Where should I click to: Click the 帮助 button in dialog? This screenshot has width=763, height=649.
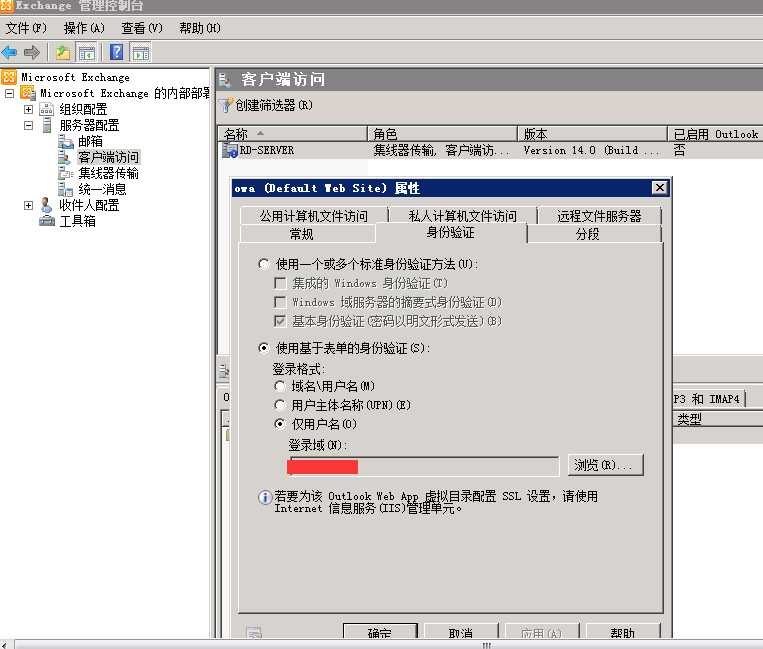tap(622, 631)
